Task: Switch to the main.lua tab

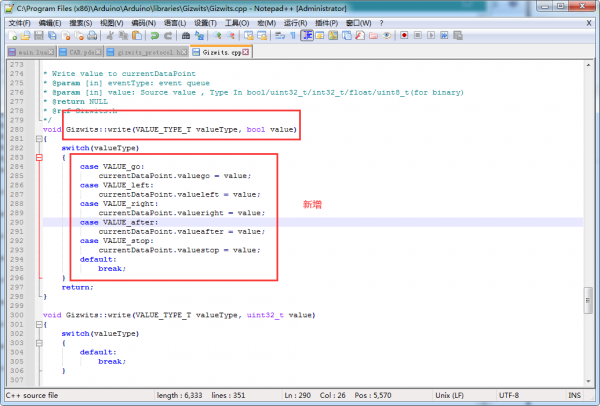Action: (31, 52)
